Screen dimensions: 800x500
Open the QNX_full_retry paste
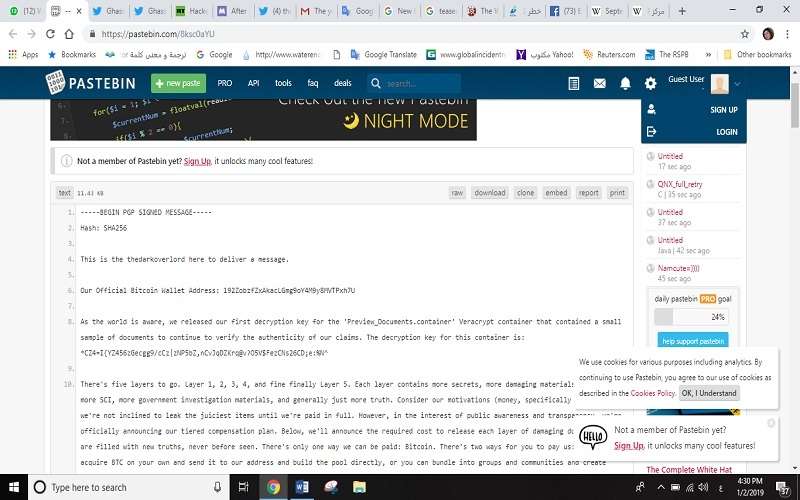click(680, 184)
